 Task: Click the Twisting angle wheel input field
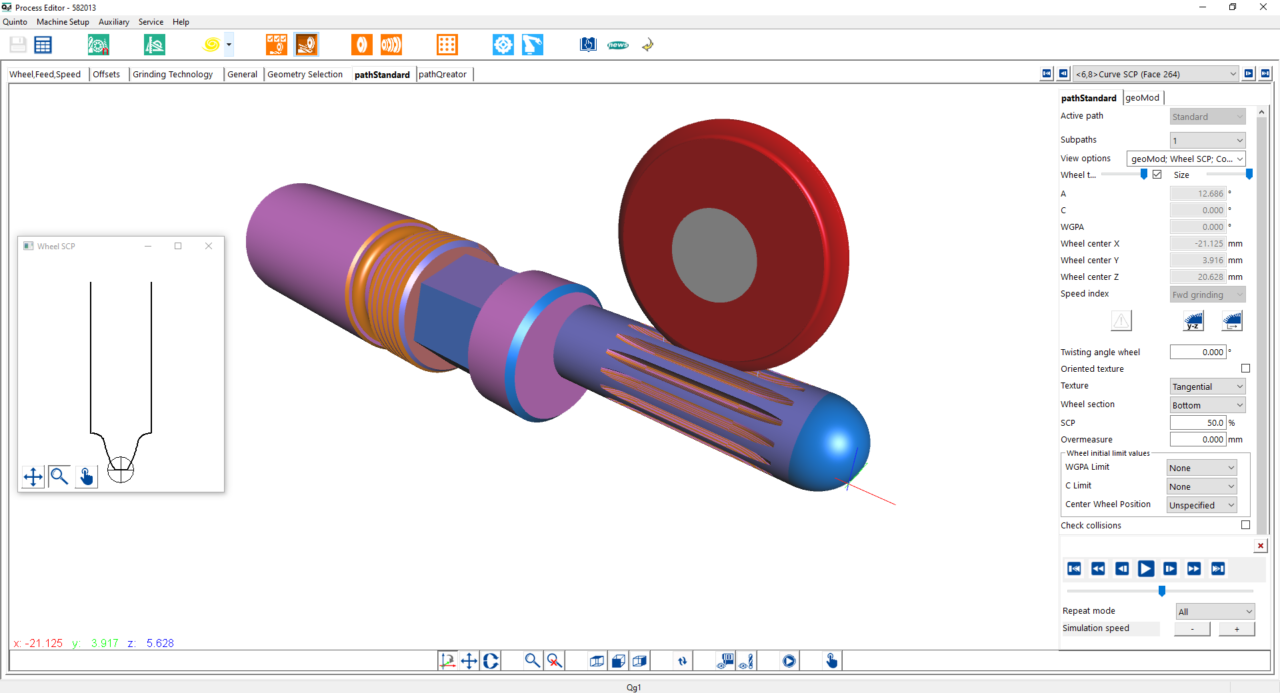(x=1198, y=352)
